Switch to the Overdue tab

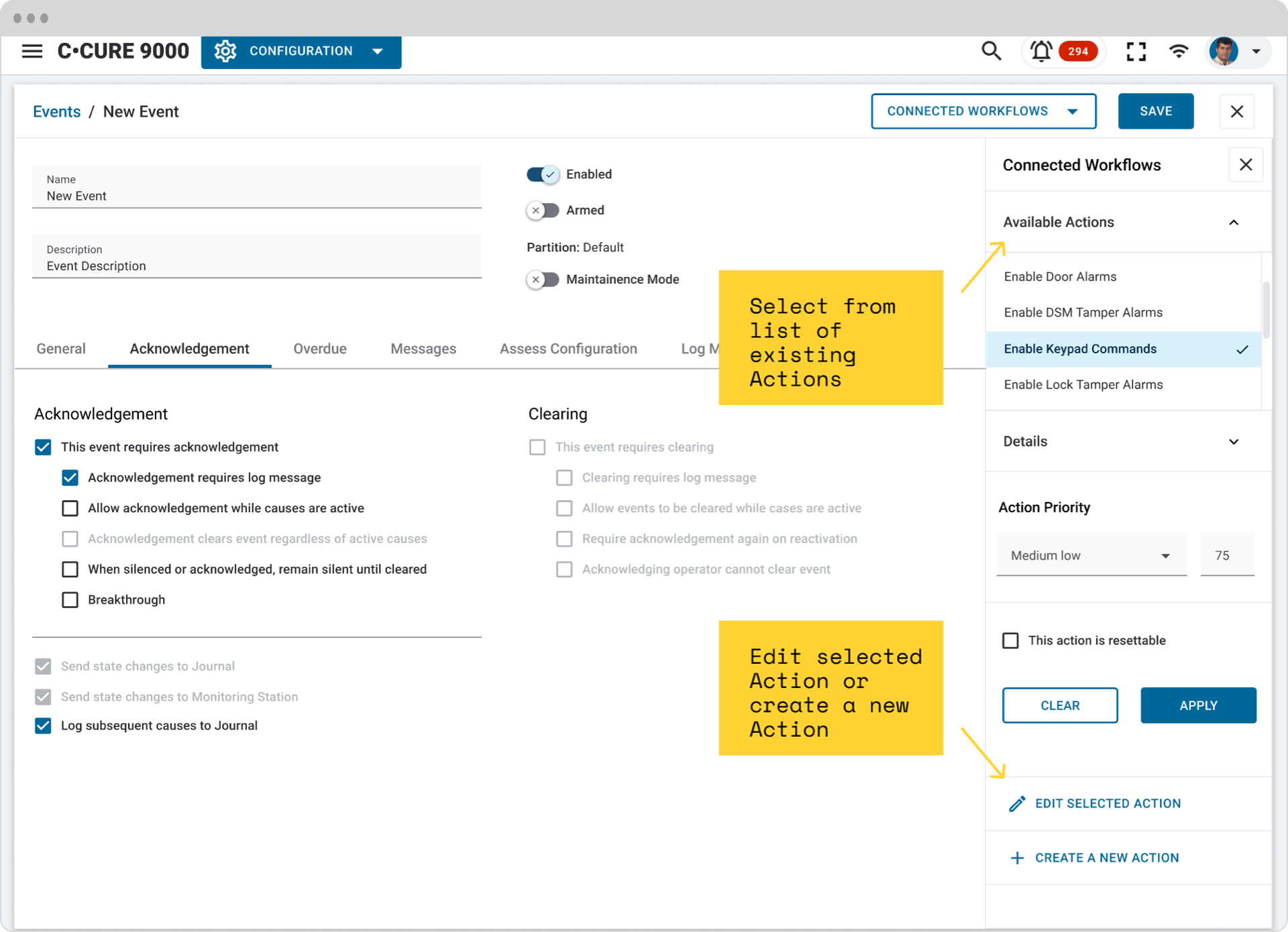tap(320, 349)
